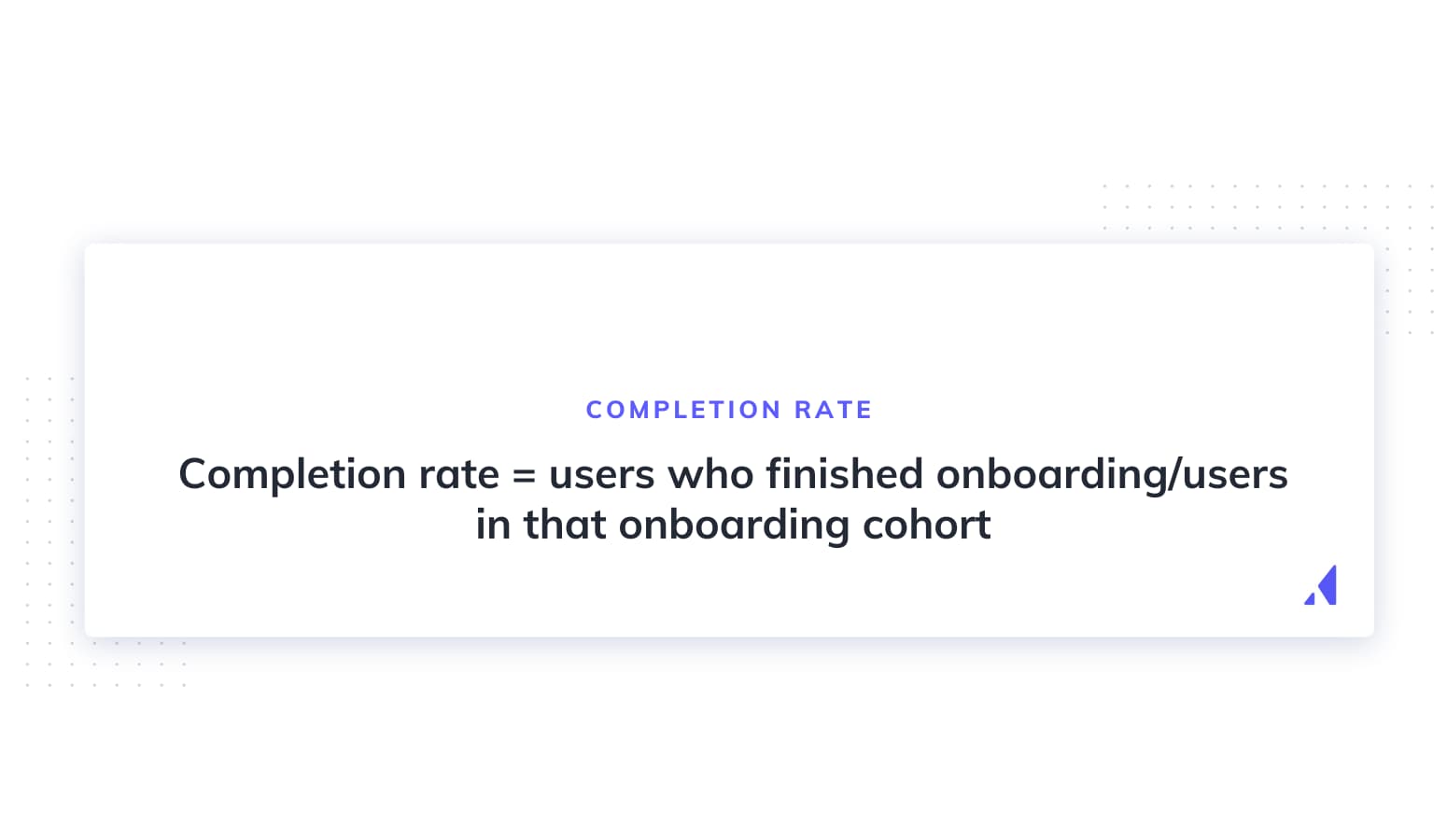The height and width of the screenshot is (840, 1447).
Task: Click the equals sign in the formula
Action: pos(524,475)
